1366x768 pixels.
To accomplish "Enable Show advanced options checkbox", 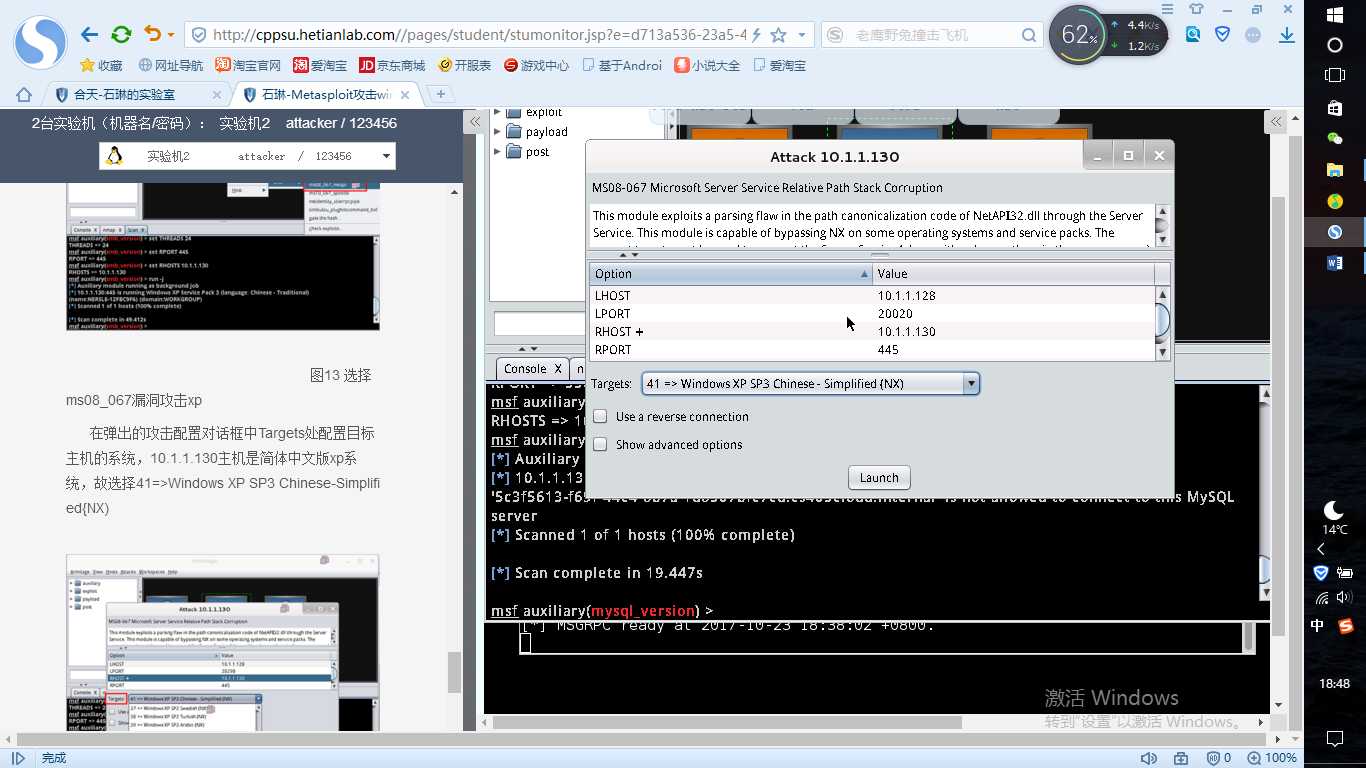I will (600, 444).
